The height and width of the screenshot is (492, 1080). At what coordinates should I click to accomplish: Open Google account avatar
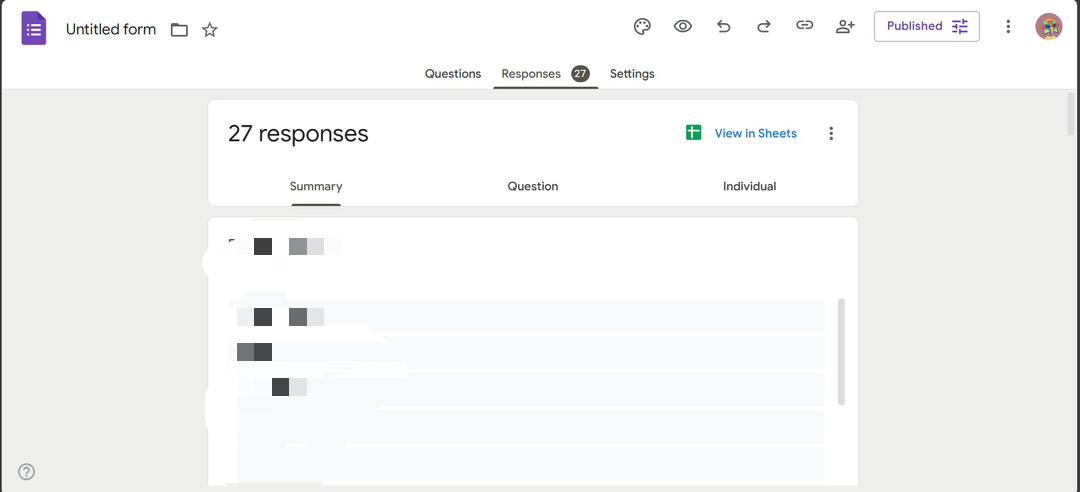[x=1048, y=26]
